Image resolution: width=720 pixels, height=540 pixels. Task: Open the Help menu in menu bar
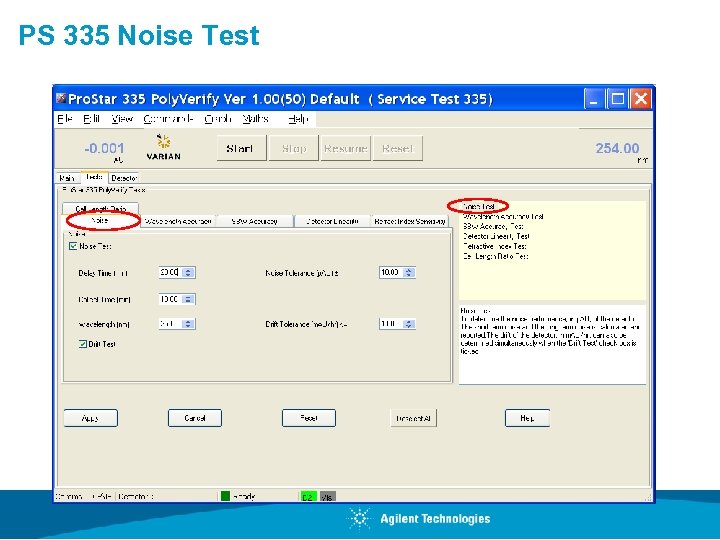pos(298,119)
